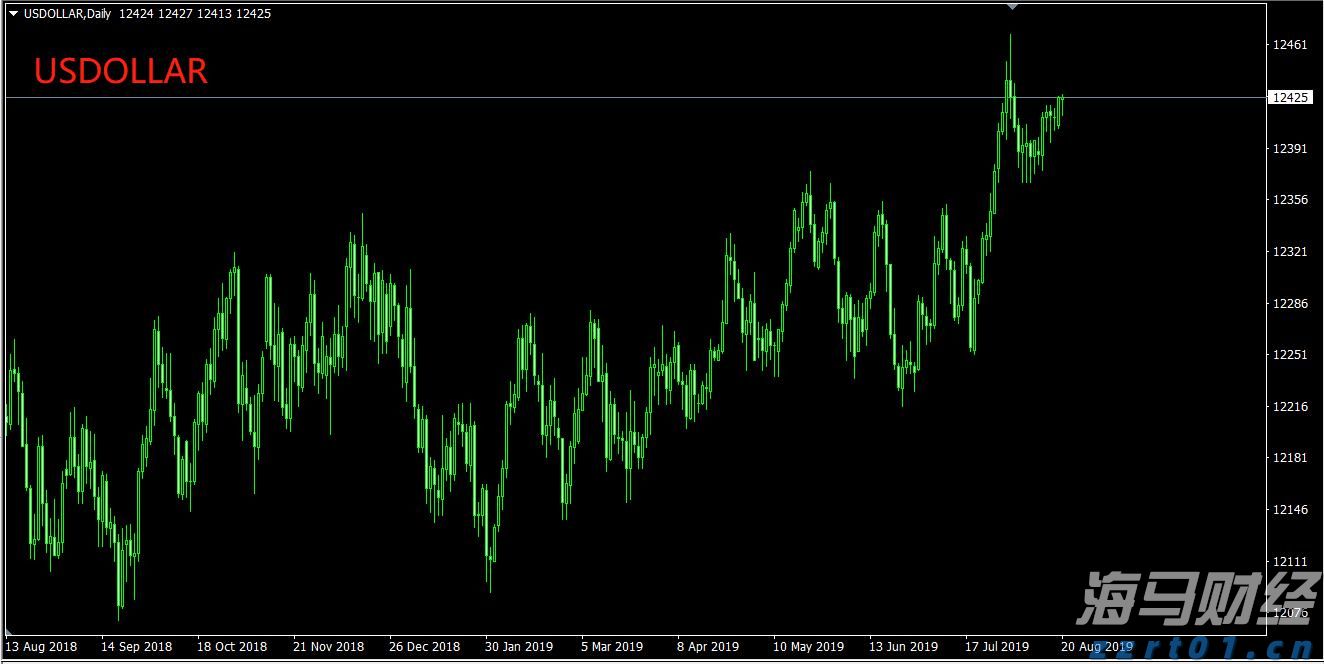Viewport: 1324px width, 664px height.
Task: Click the 13 Aug 2018 date label
Action: coord(42,647)
